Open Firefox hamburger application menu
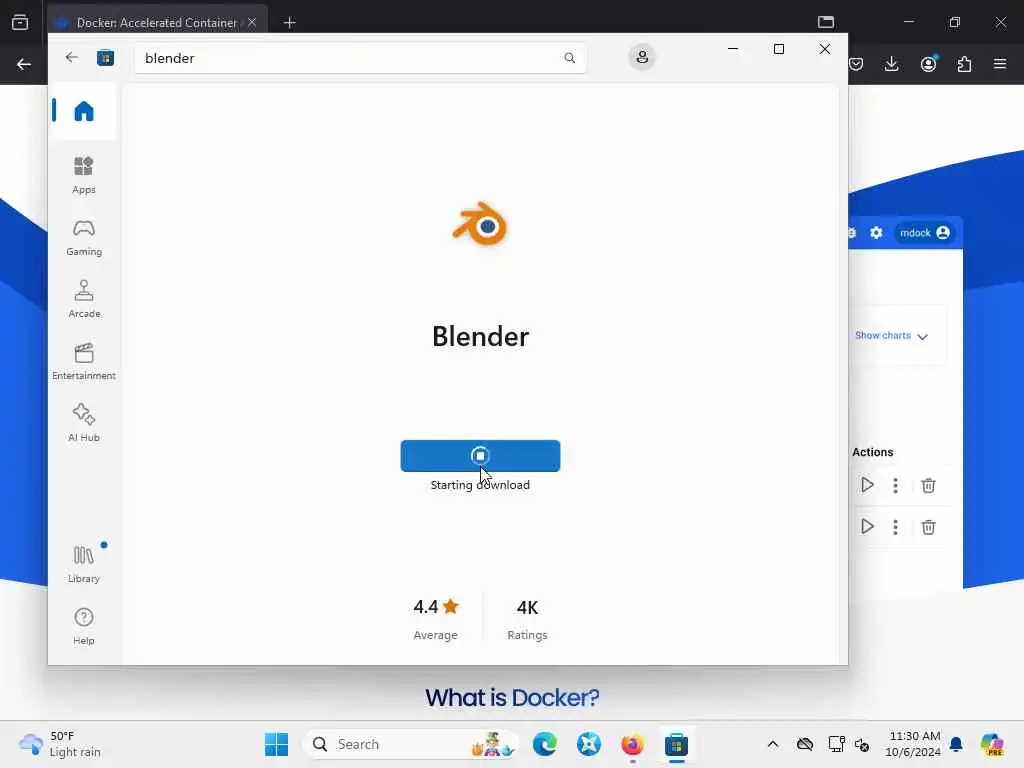Image resolution: width=1024 pixels, height=768 pixels. point(1000,64)
